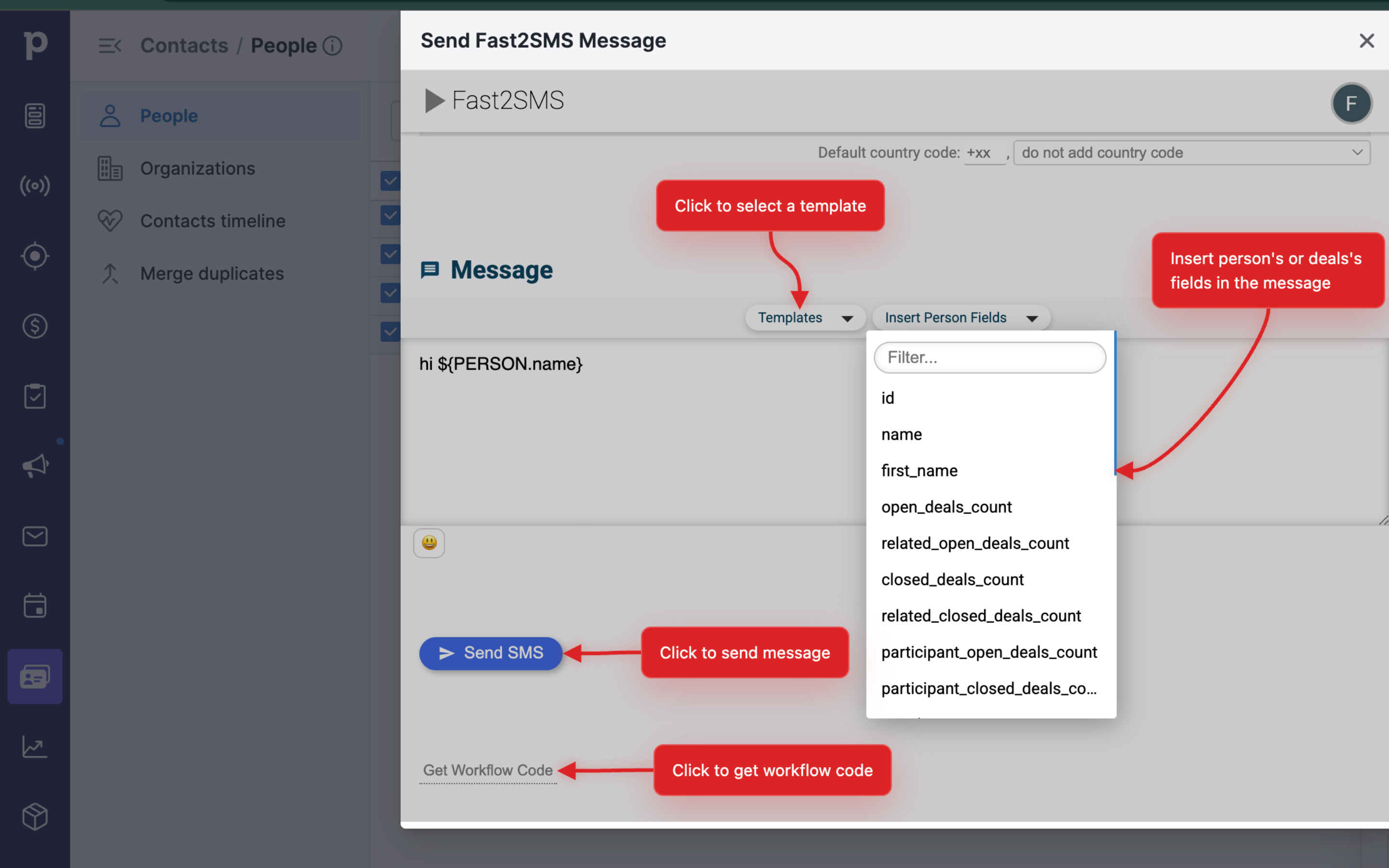The height and width of the screenshot is (868, 1389).
Task: Uncheck the last visible contact checkbox
Action: pos(390,331)
